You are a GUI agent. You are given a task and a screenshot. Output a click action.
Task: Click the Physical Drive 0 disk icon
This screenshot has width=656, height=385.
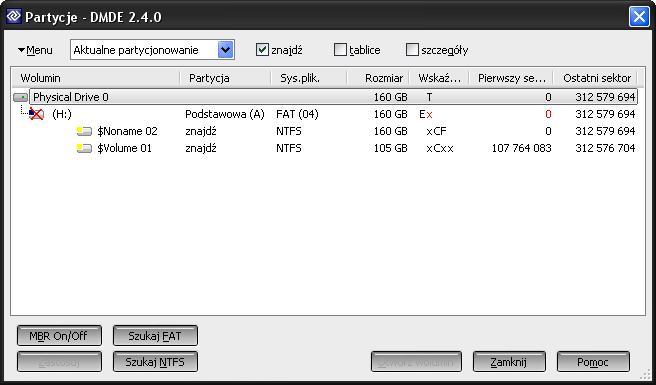(20, 98)
